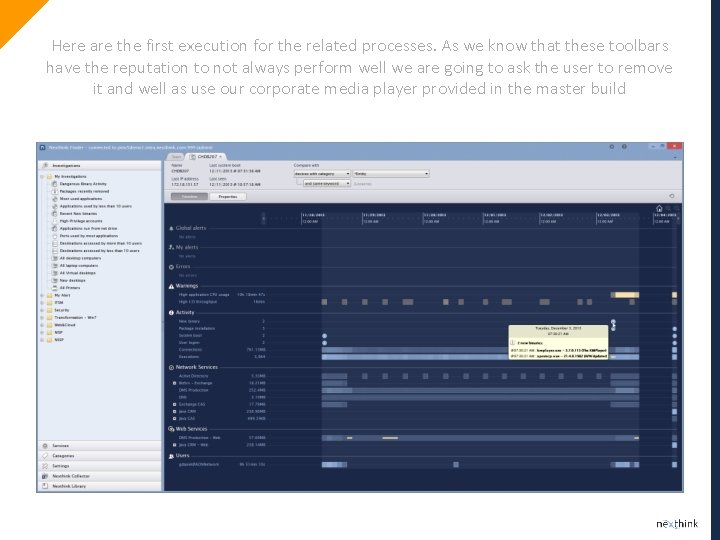Click the High application CPU usage yellow bar
720x540 pixels.
[x=627, y=295]
